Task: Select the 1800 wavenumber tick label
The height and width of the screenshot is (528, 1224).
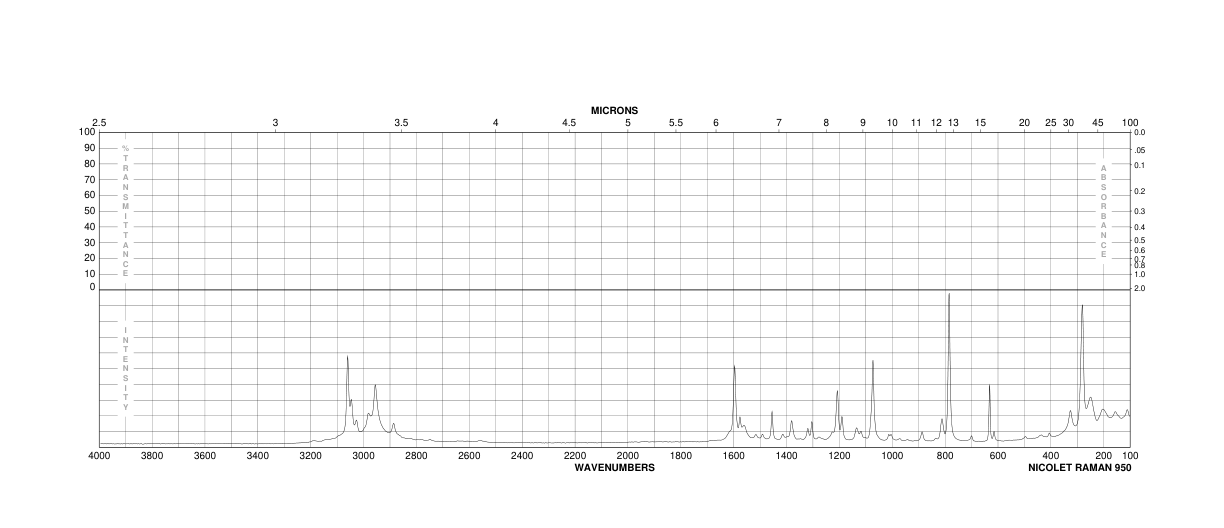Action: (680, 456)
